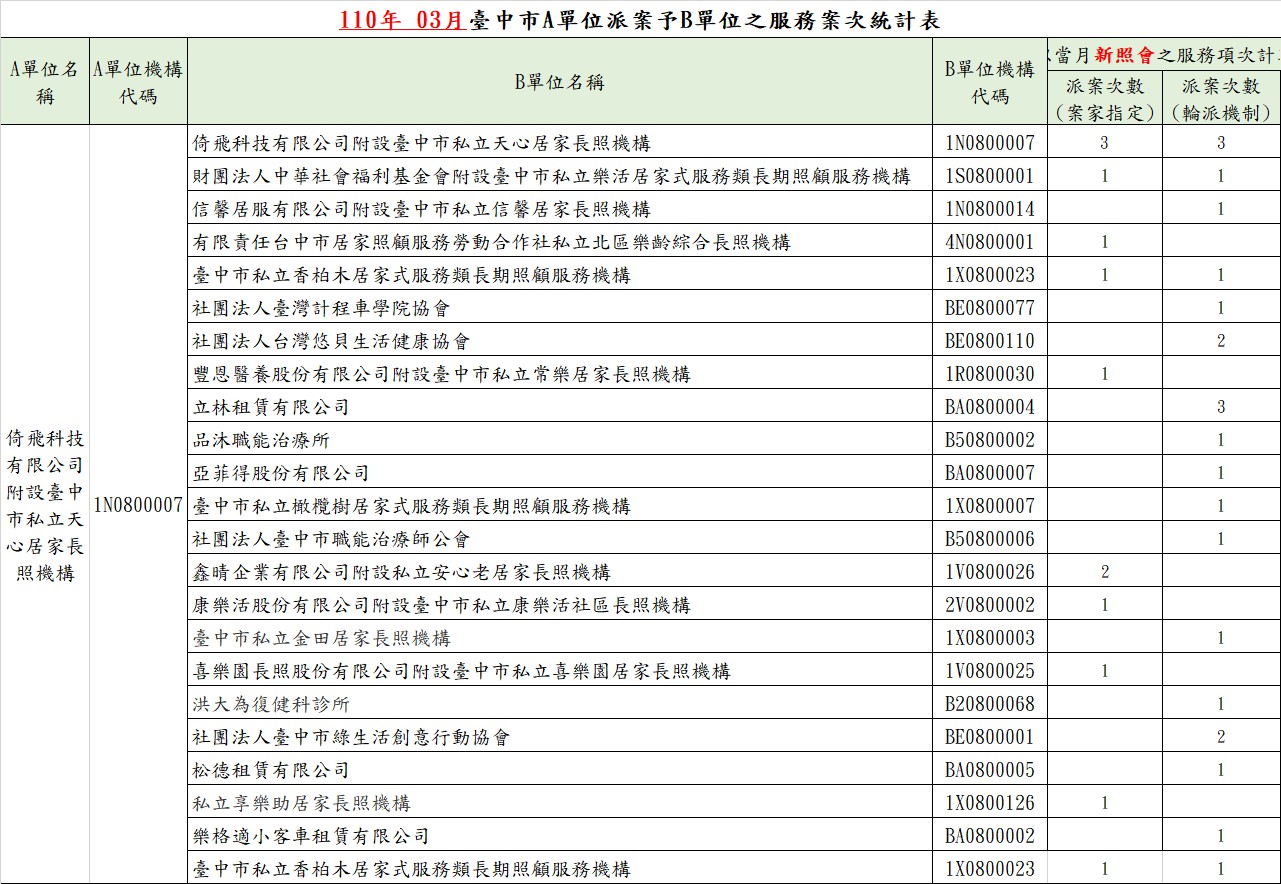Click institution code 1V0800025
The height and width of the screenshot is (884, 1281).
tap(990, 671)
